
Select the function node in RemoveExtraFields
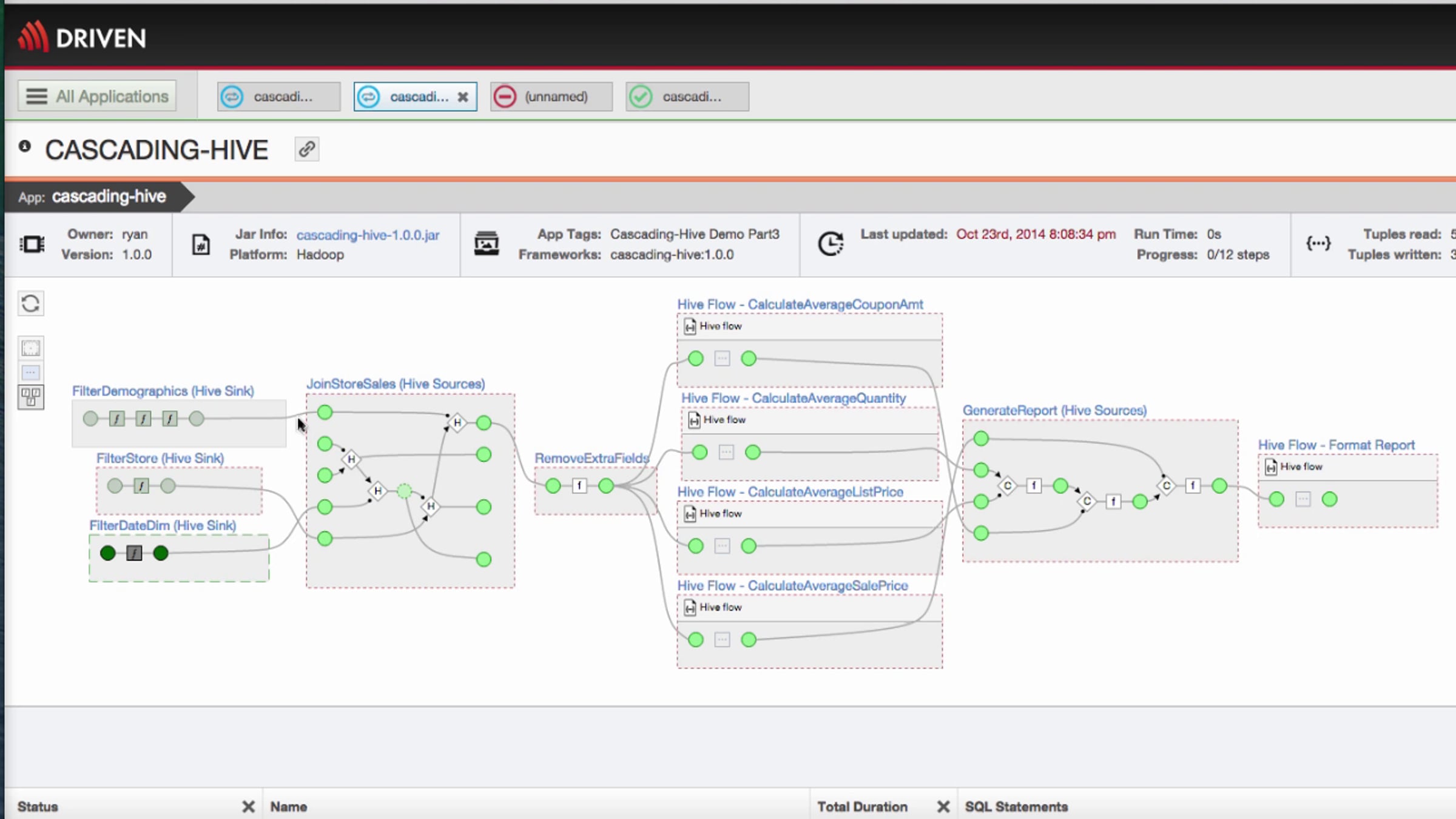coord(579,485)
